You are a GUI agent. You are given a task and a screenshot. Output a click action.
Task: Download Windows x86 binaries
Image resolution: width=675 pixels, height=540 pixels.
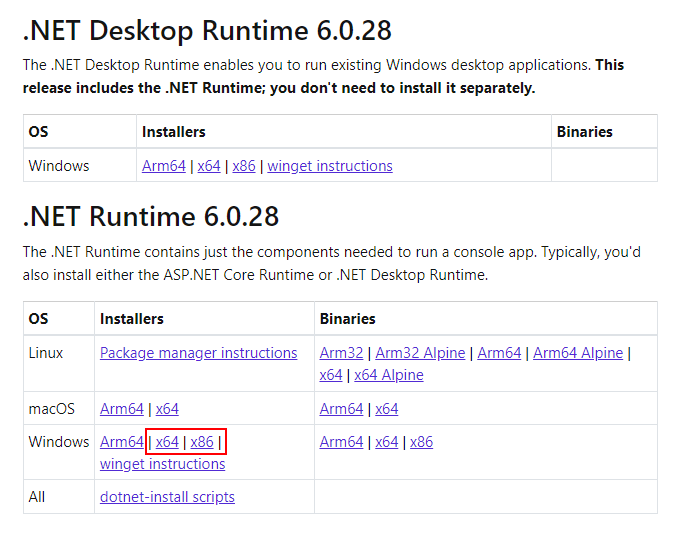421,441
